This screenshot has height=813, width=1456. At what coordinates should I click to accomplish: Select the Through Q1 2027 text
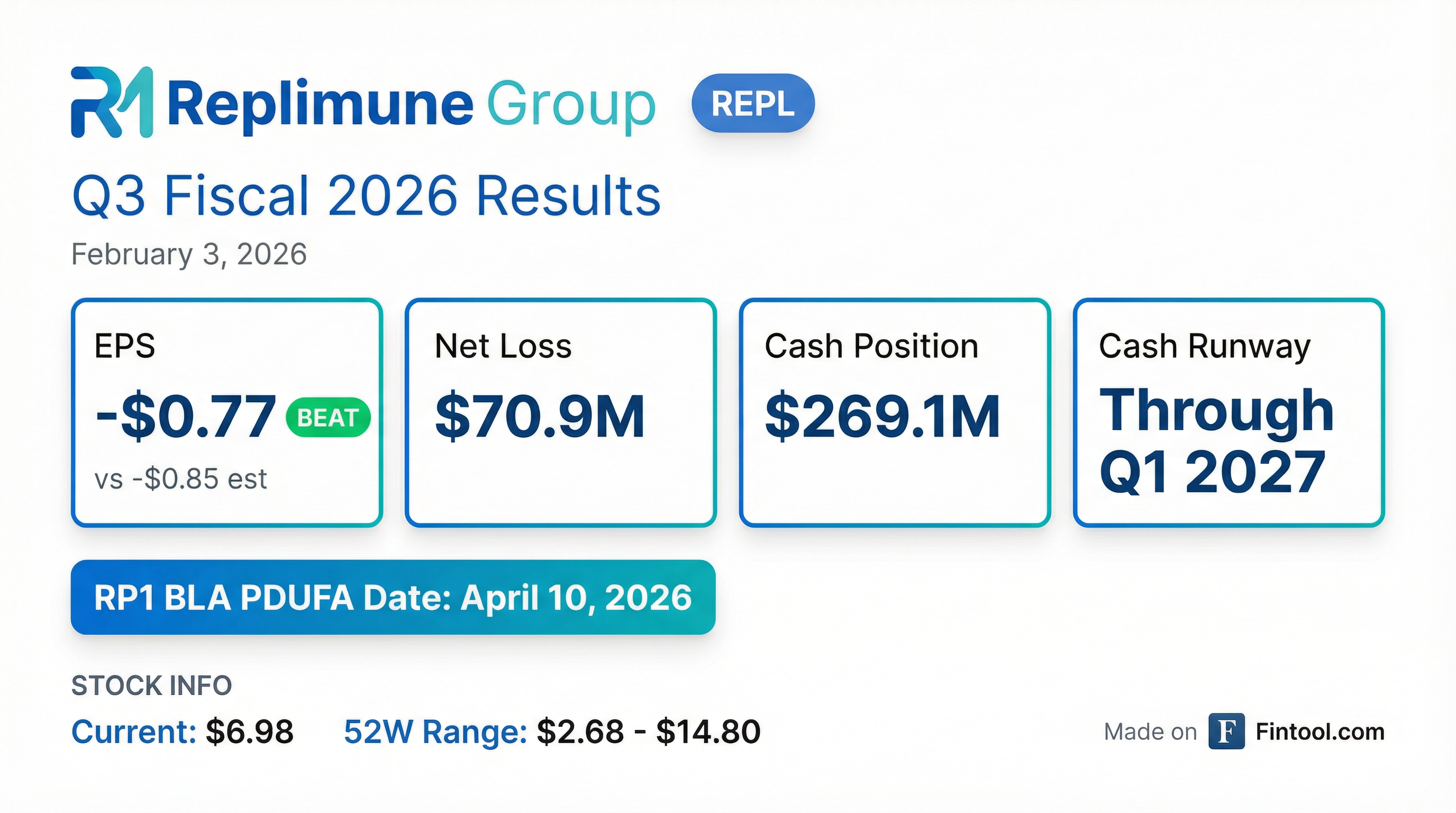(1215, 441)
